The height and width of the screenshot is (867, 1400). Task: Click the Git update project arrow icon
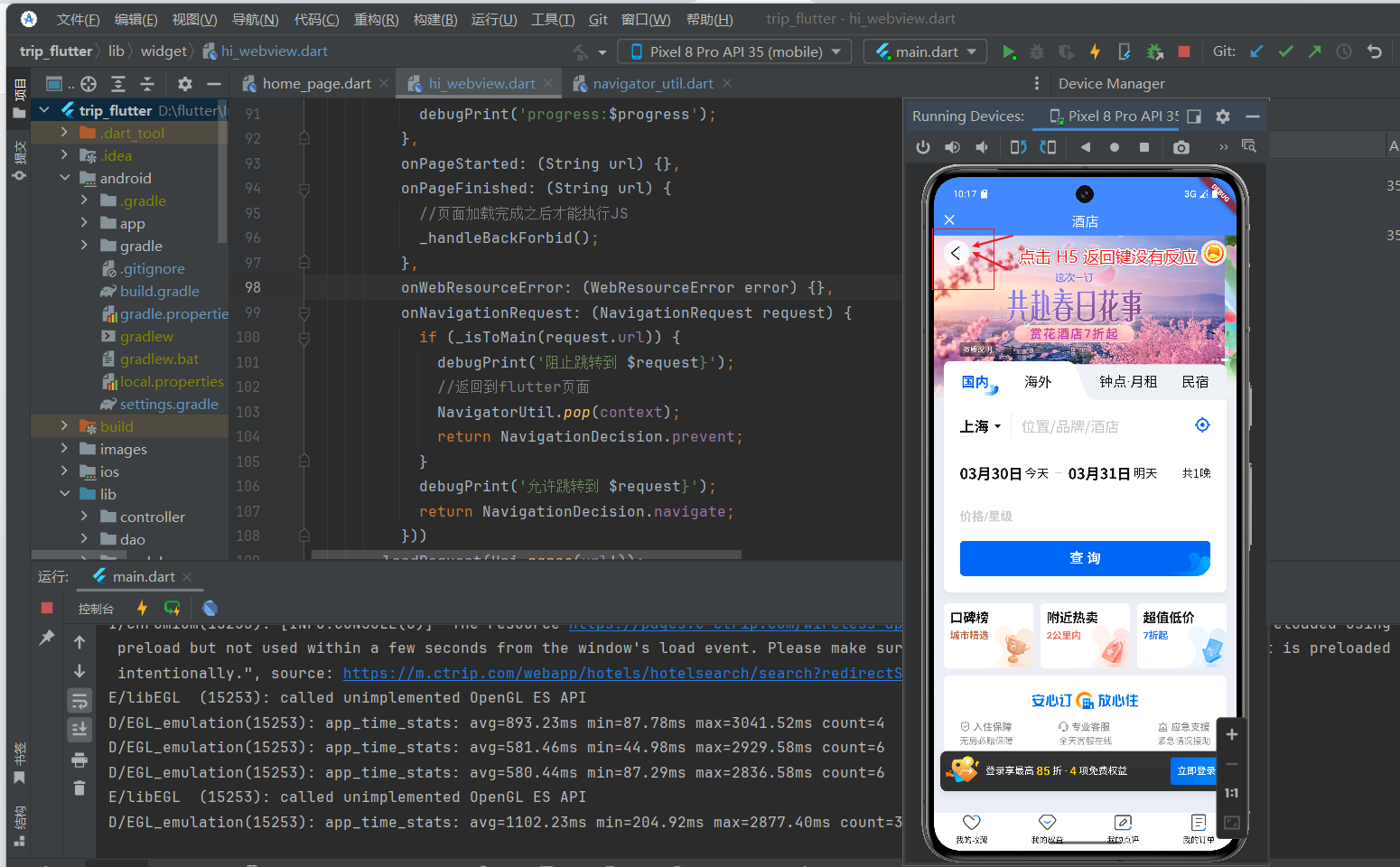click(1256, 51)
